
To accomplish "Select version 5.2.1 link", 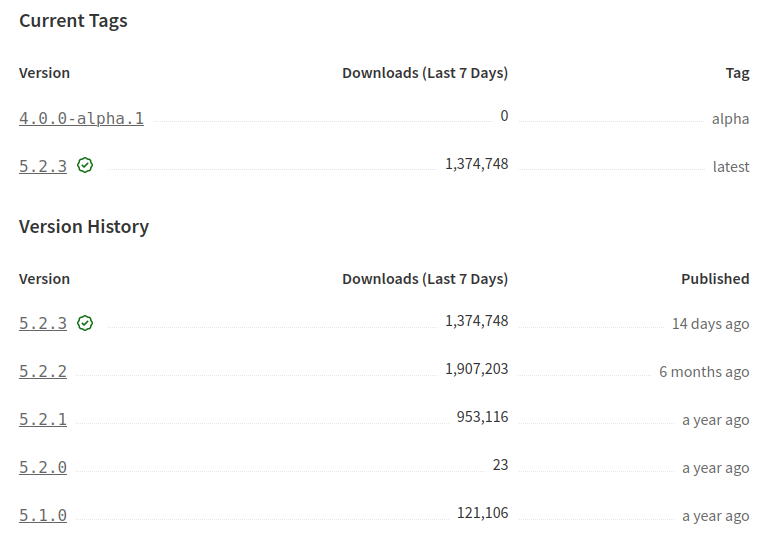I will (43, 419).
